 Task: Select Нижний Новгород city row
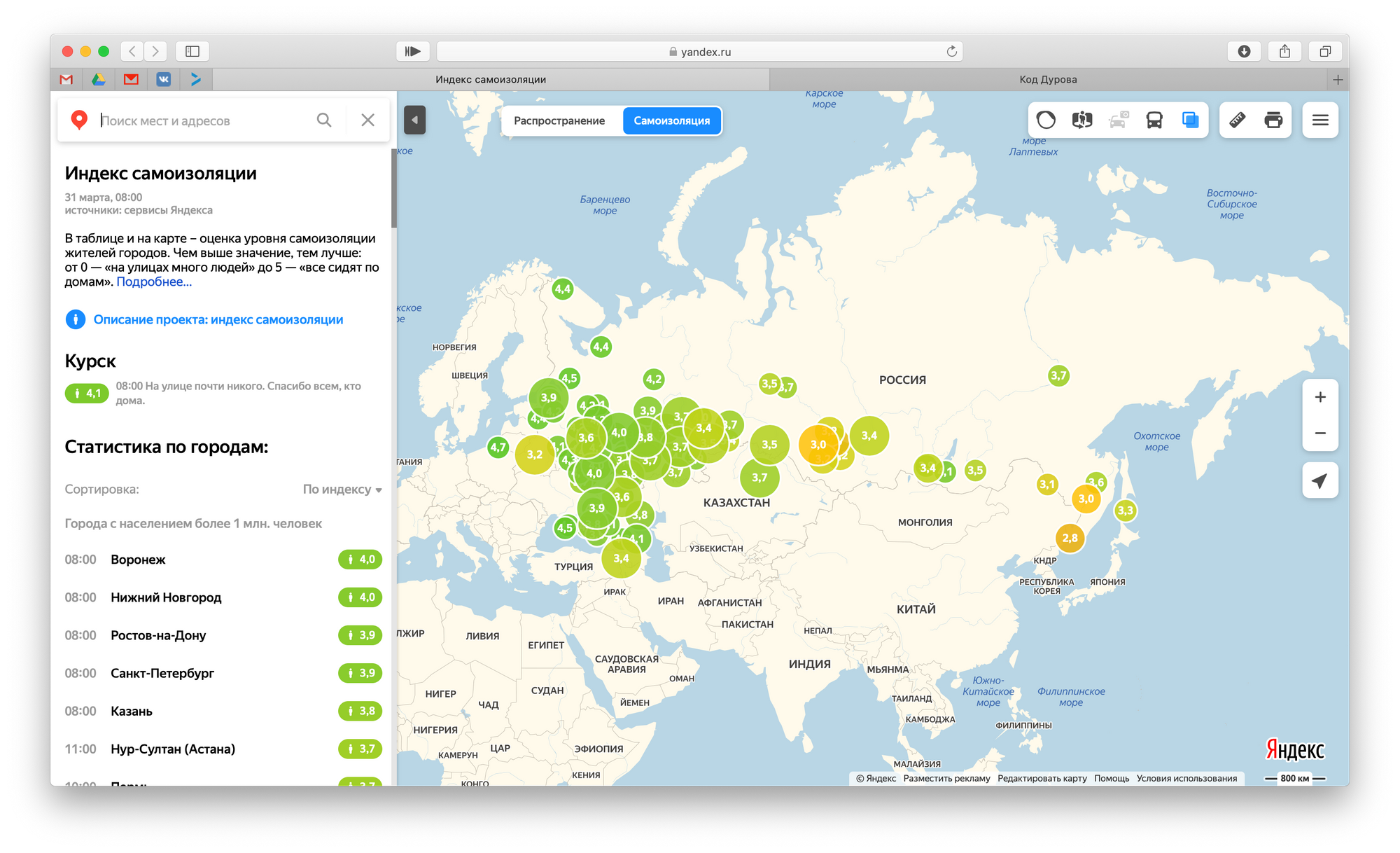pos(223,597)
